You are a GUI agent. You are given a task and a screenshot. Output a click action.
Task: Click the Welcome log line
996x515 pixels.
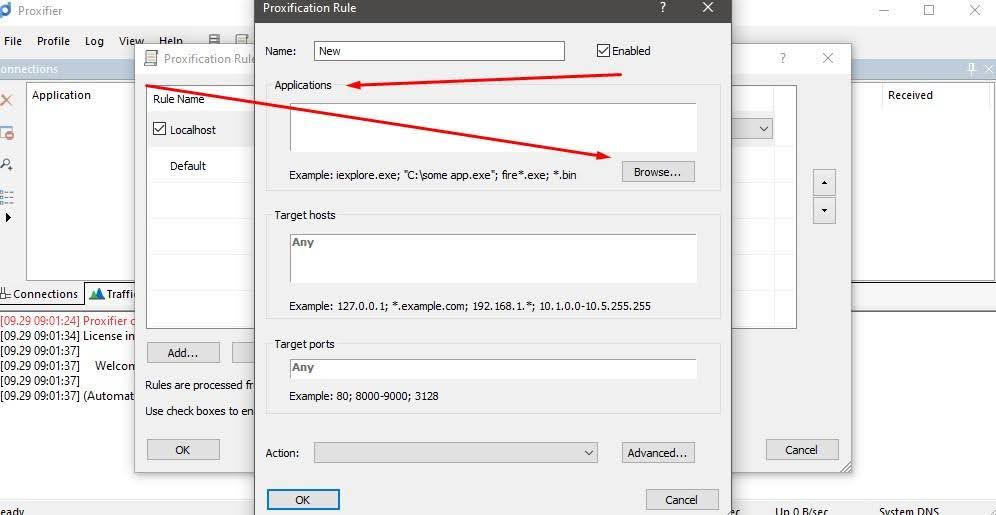click(67, 366)
